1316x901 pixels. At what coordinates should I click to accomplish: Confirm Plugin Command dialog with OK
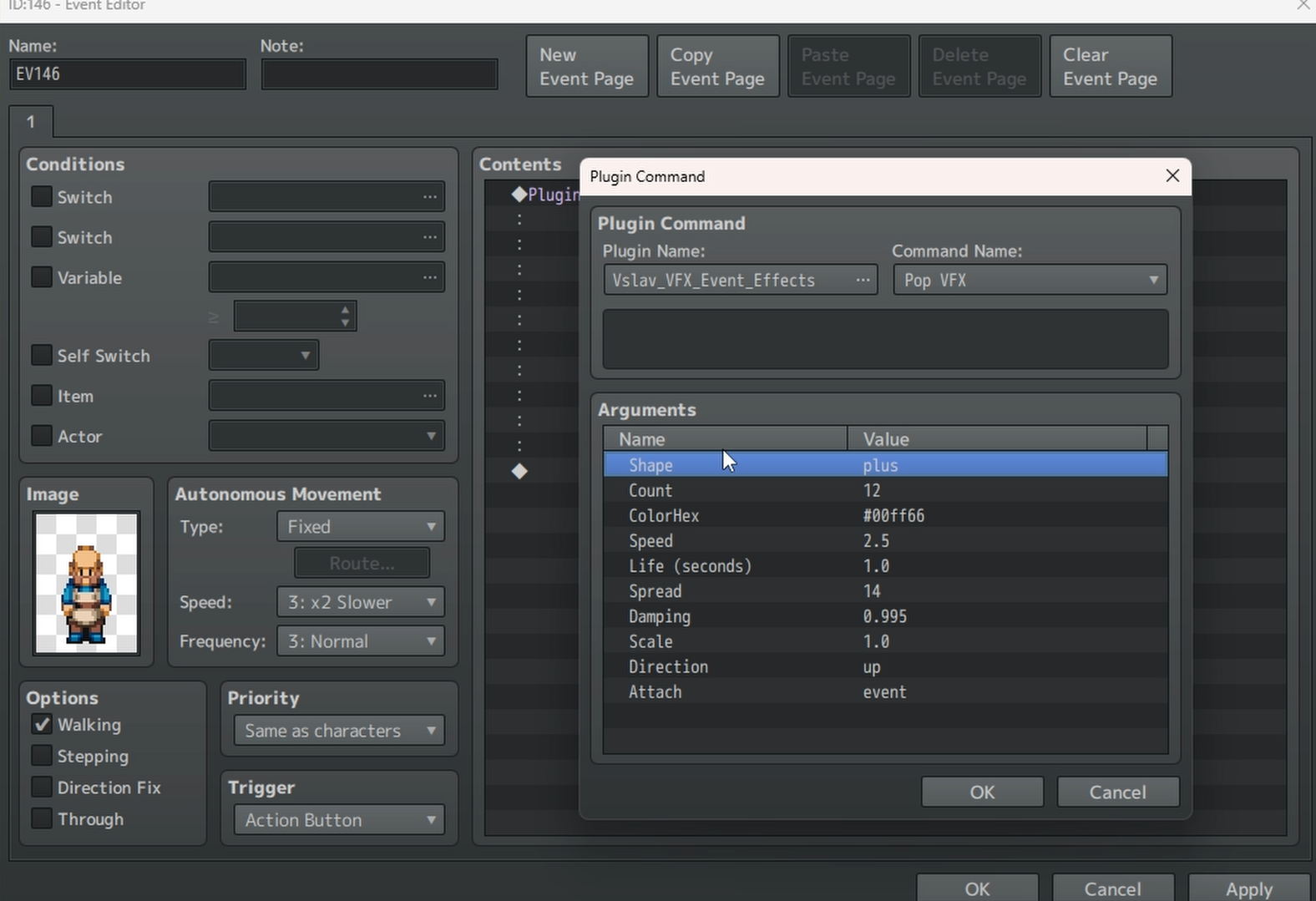982,792
